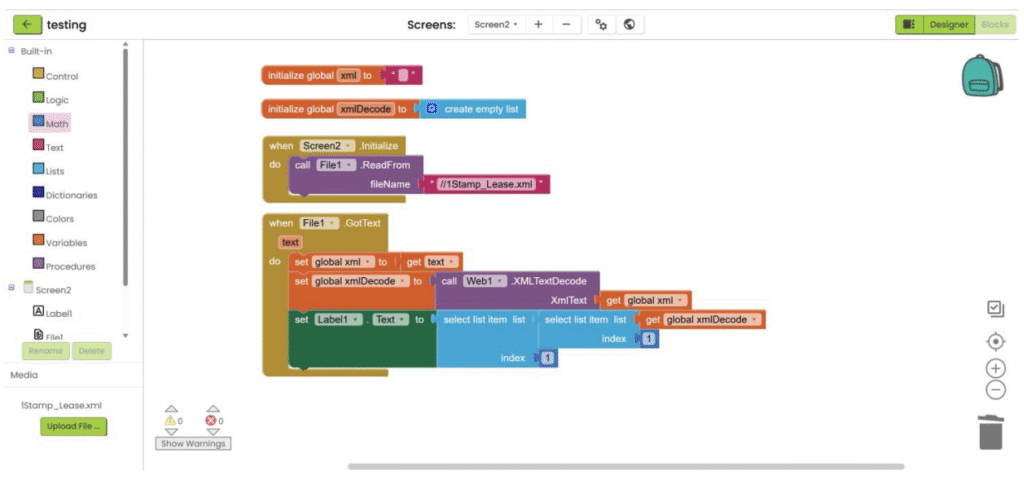Screen dimensions: 1024x478
Task: Zoom in on the workspace
Action: coord(995,368)
